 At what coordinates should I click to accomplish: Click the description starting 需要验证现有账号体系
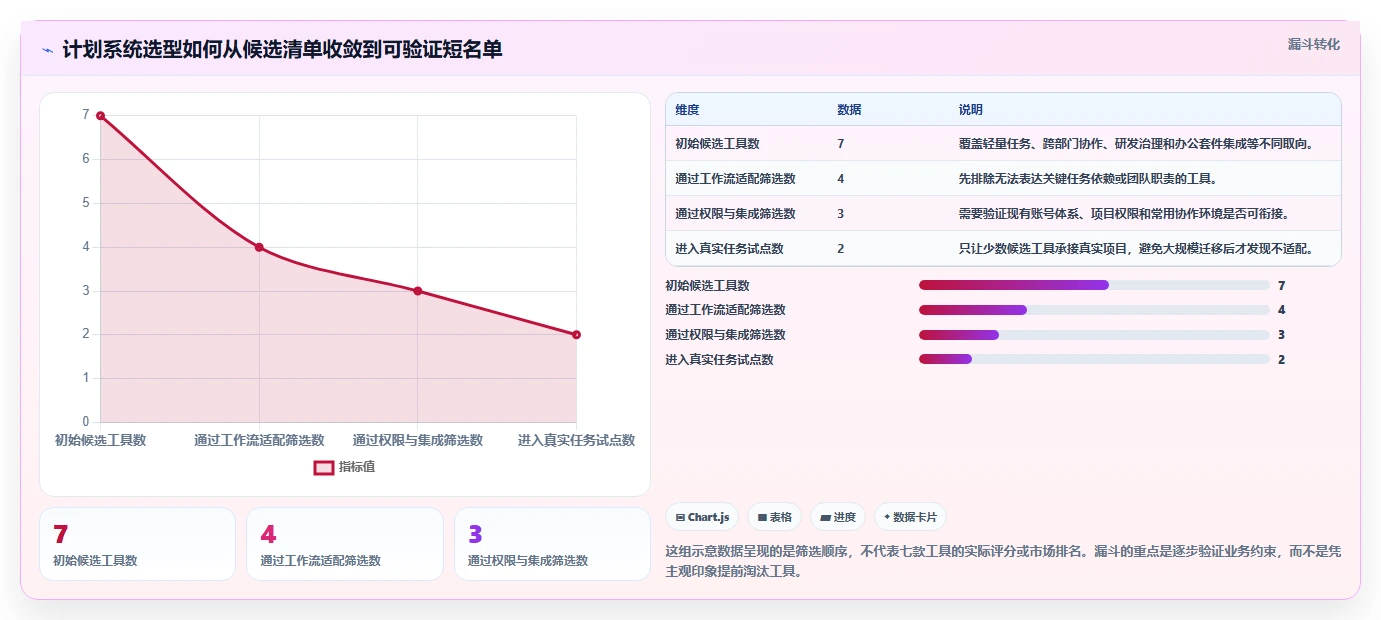[1124, 214]
